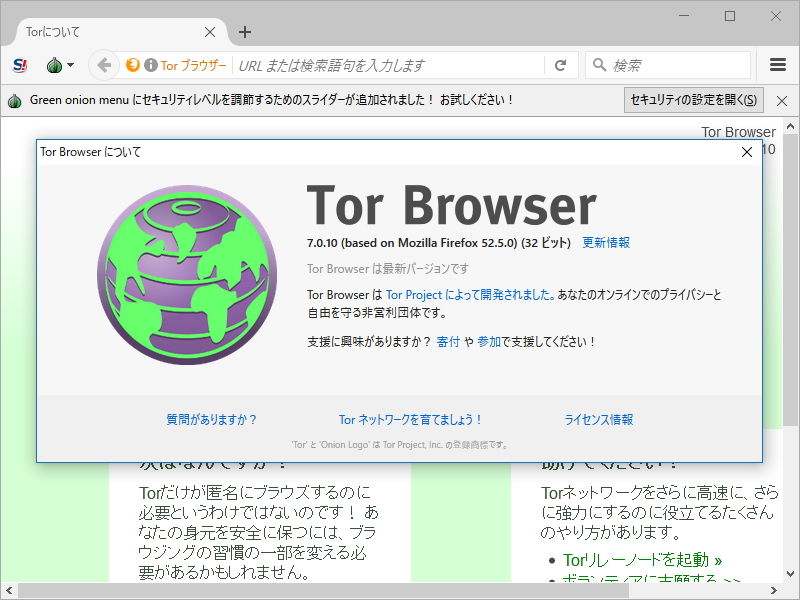Viewport: 800px width, 600px height.
Task: Click セキュリティの設定を開く button
Action: pyautogui.click(x=693, y=100)
